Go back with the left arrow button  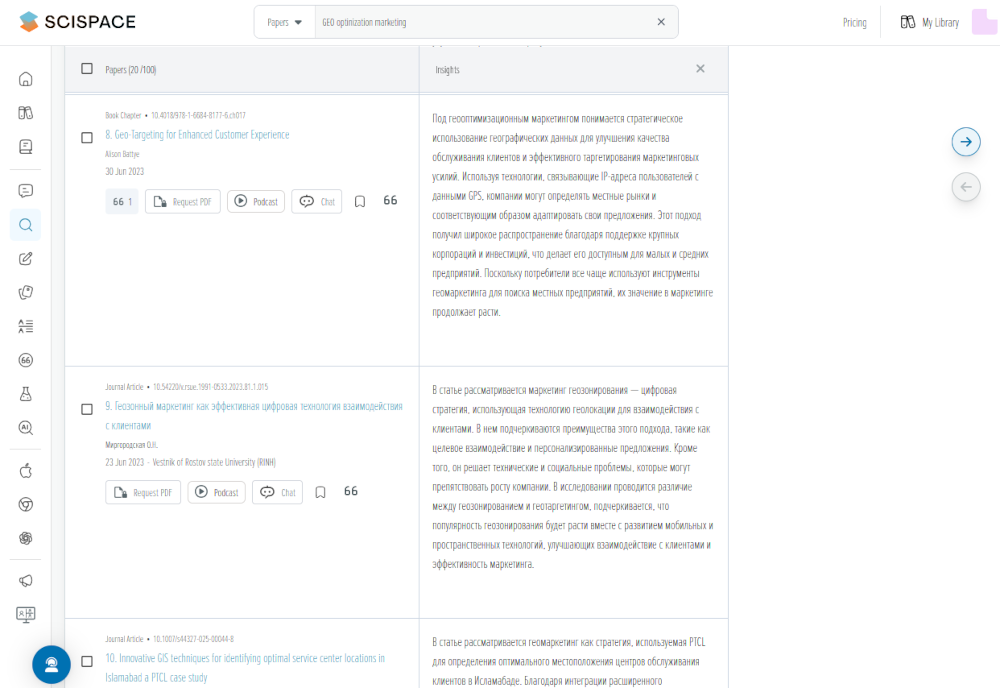coord(966,187)
